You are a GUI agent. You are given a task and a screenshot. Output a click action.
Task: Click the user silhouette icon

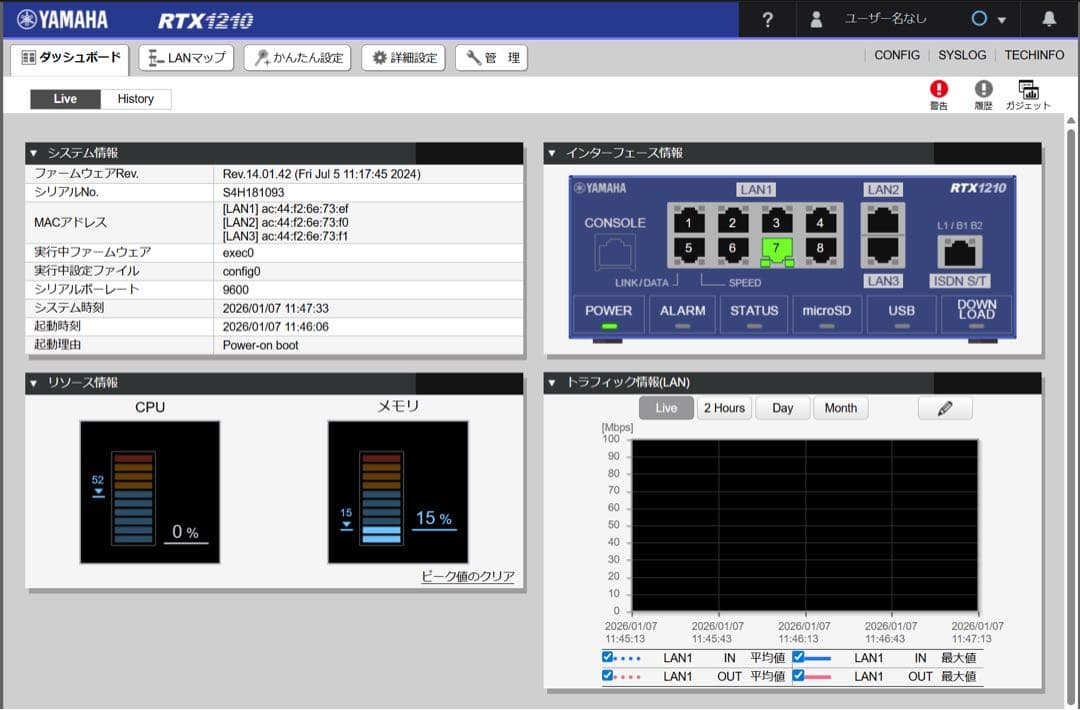point(817,20)
